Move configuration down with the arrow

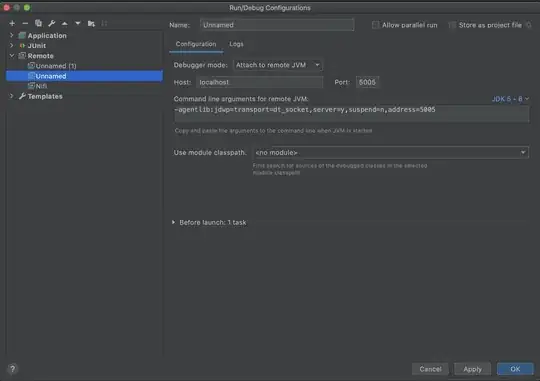[78, 23]
